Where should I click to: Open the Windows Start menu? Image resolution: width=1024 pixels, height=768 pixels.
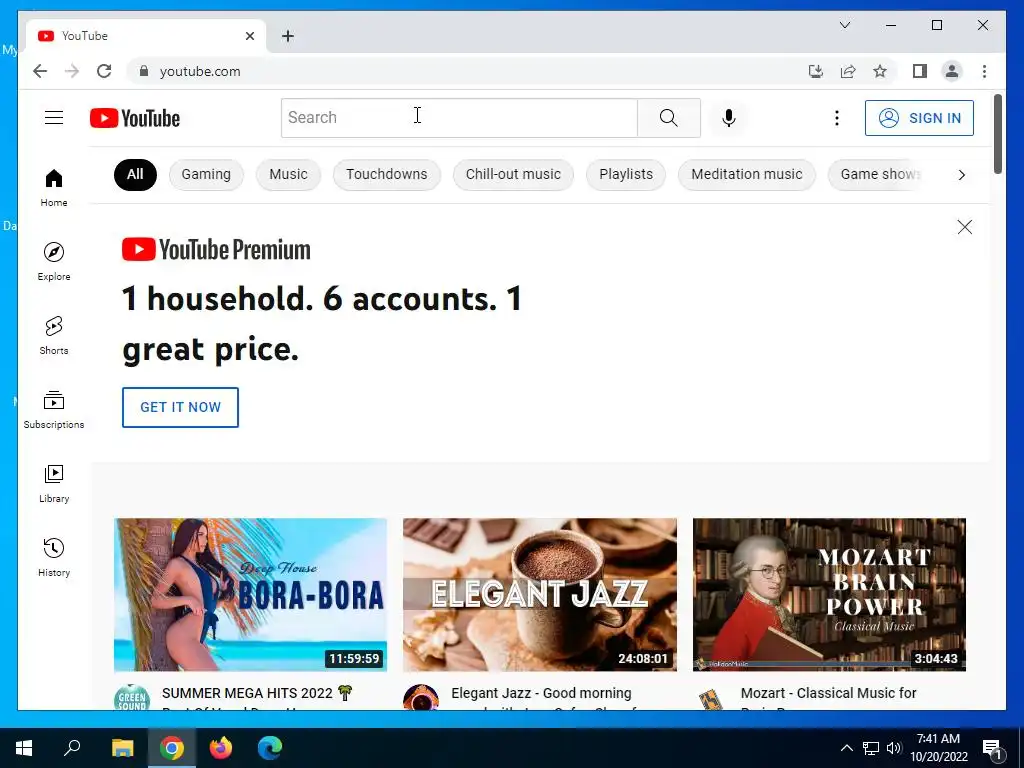coord(24,748)
